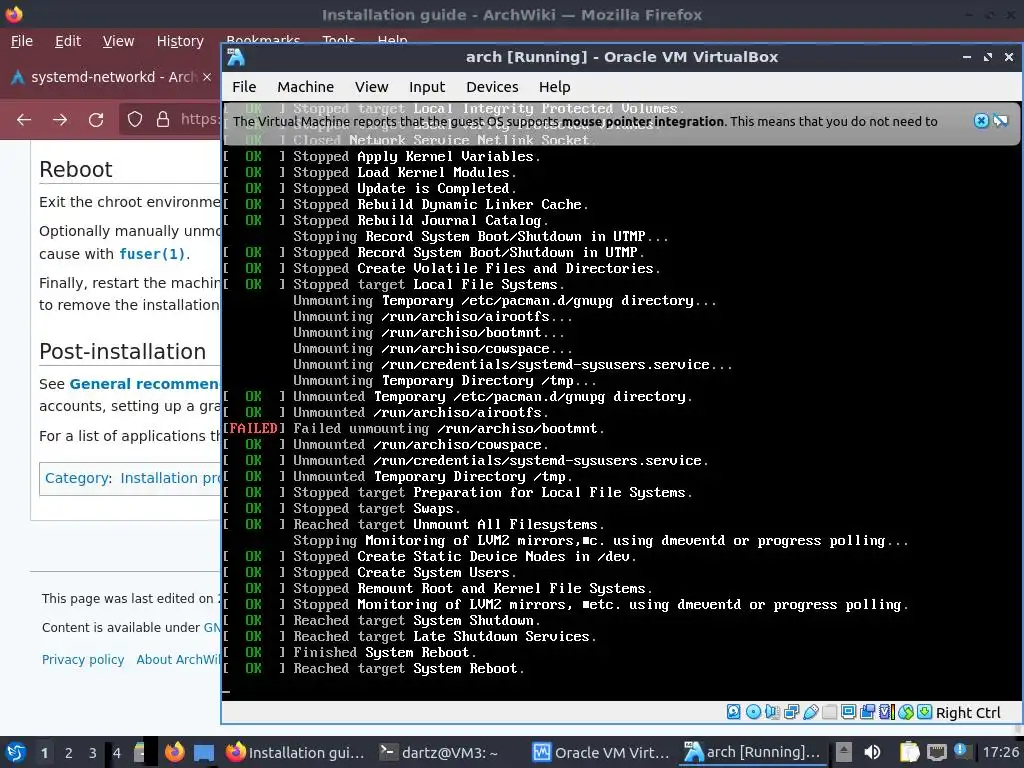
Task: Click the network adapters indicator in VirtualBox status bar
Action: pos(792,712)
